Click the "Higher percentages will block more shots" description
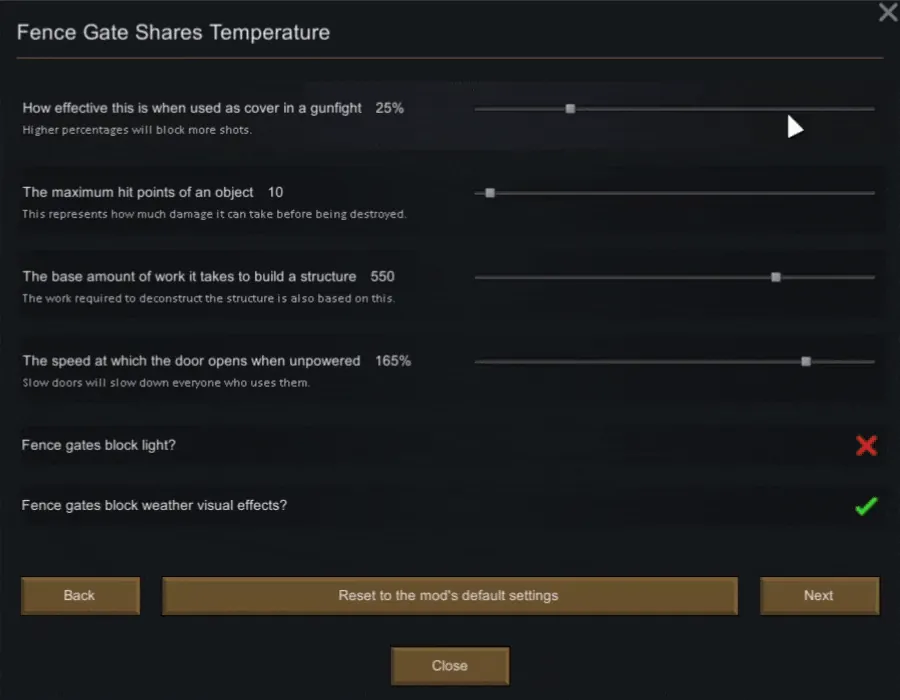This screenshot has width=900, height=700. tap(137, 130)
